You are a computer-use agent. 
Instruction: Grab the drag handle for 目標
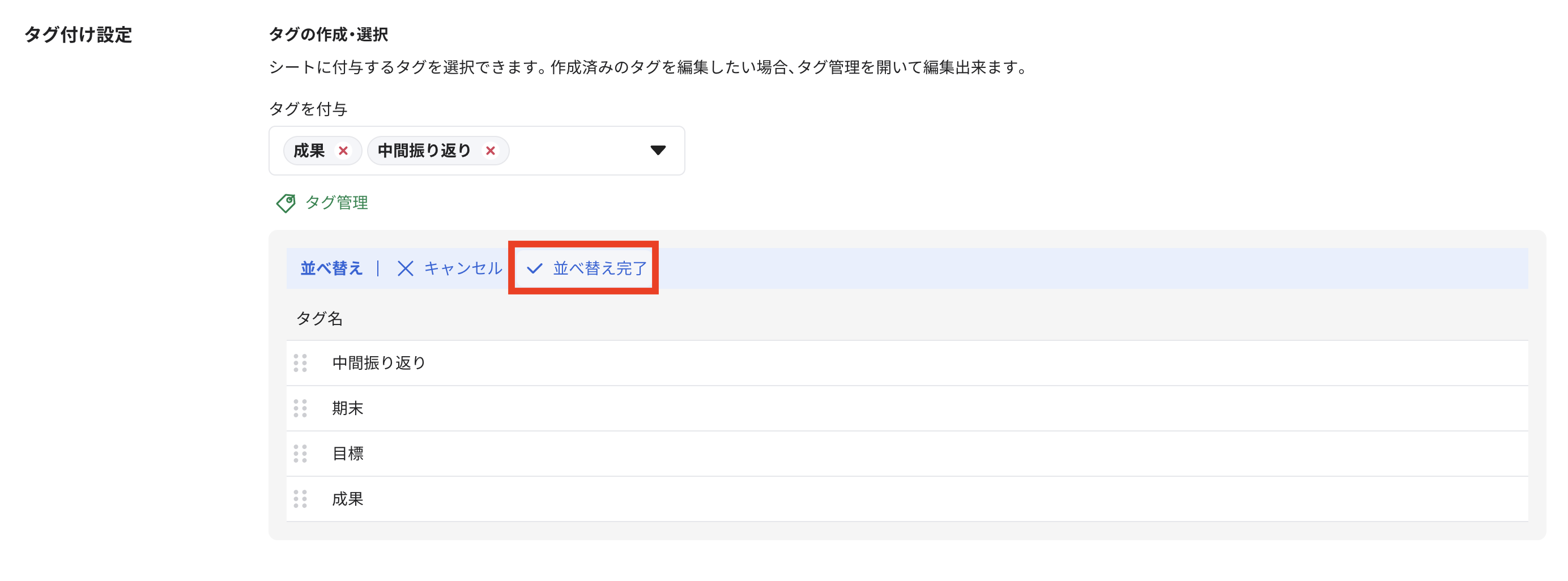[x=300, y=454]
